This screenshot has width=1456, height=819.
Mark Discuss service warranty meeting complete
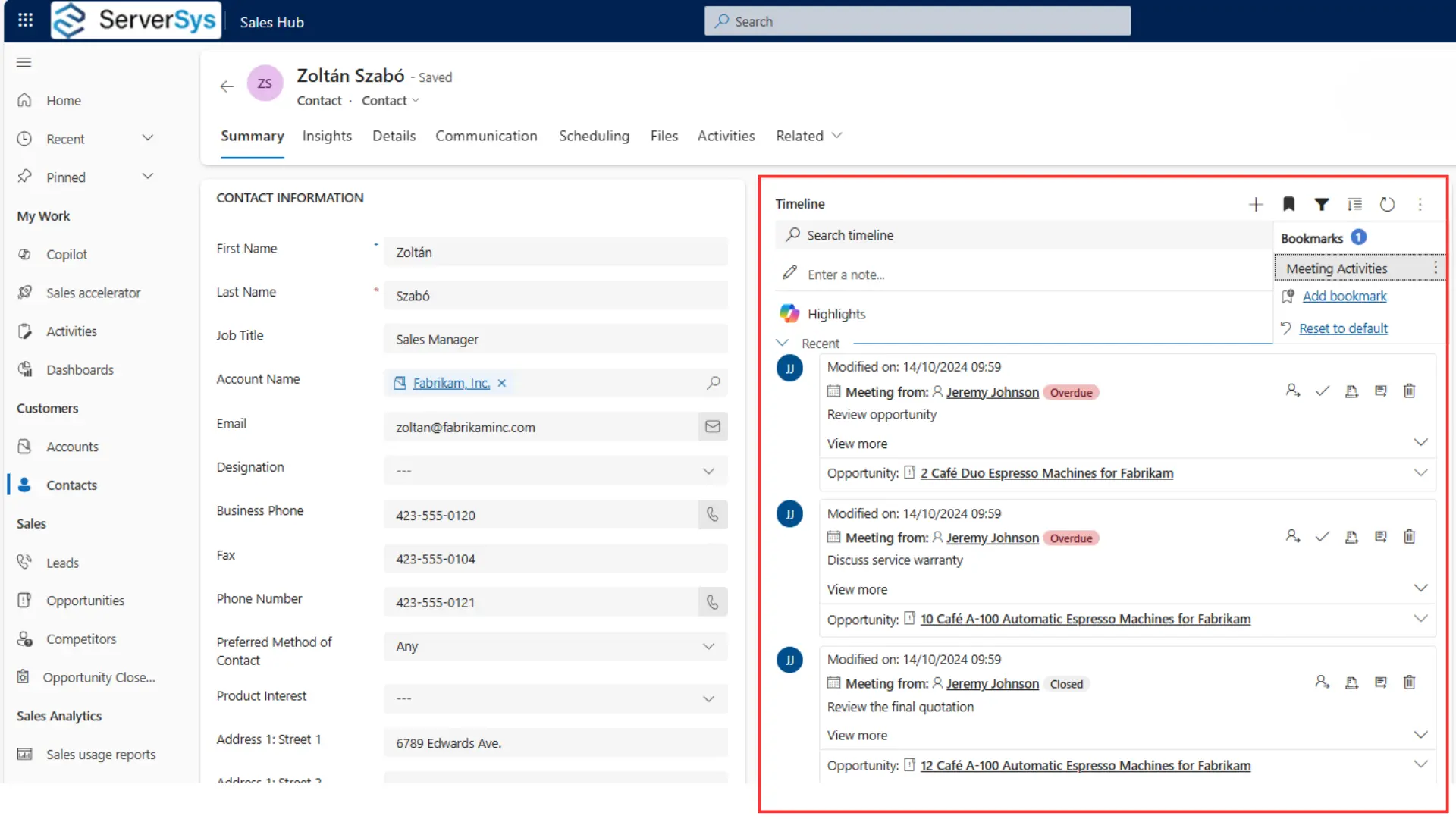point(1323,537)
